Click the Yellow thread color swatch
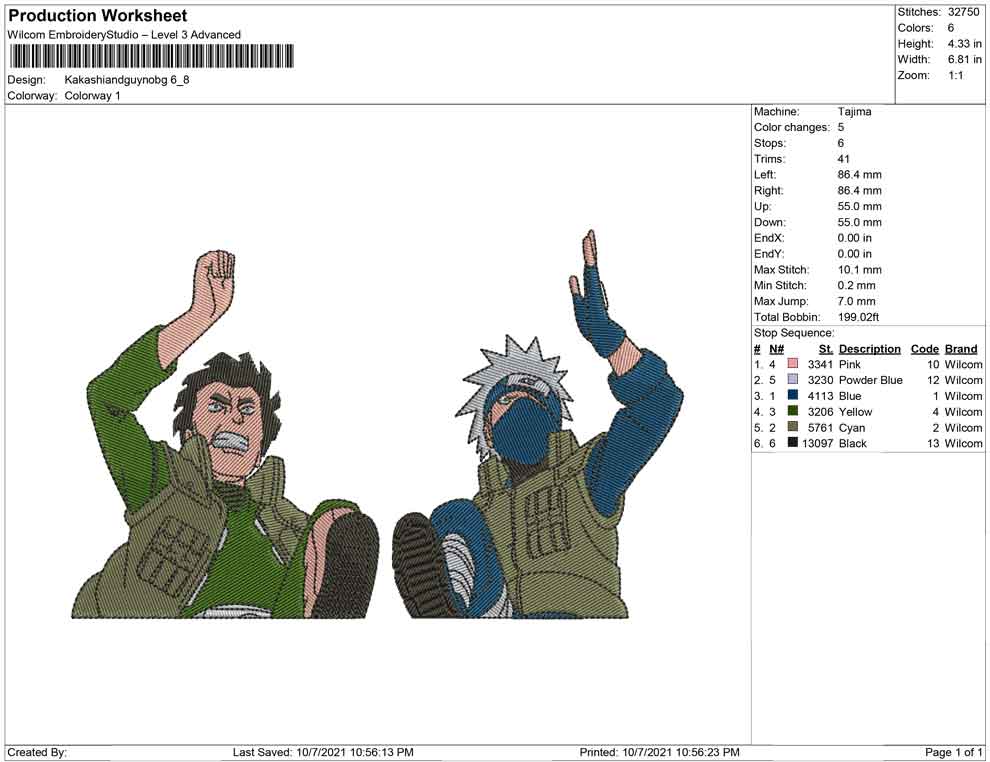Screen dimensions: 990x762 coord(793,411)
